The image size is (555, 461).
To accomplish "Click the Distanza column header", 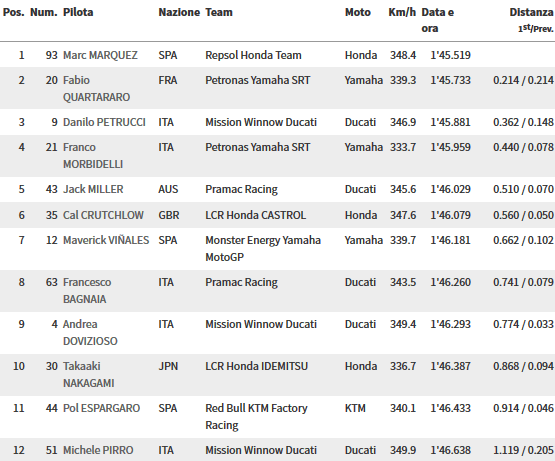I will pyautogui.click(x=531, y=12).
